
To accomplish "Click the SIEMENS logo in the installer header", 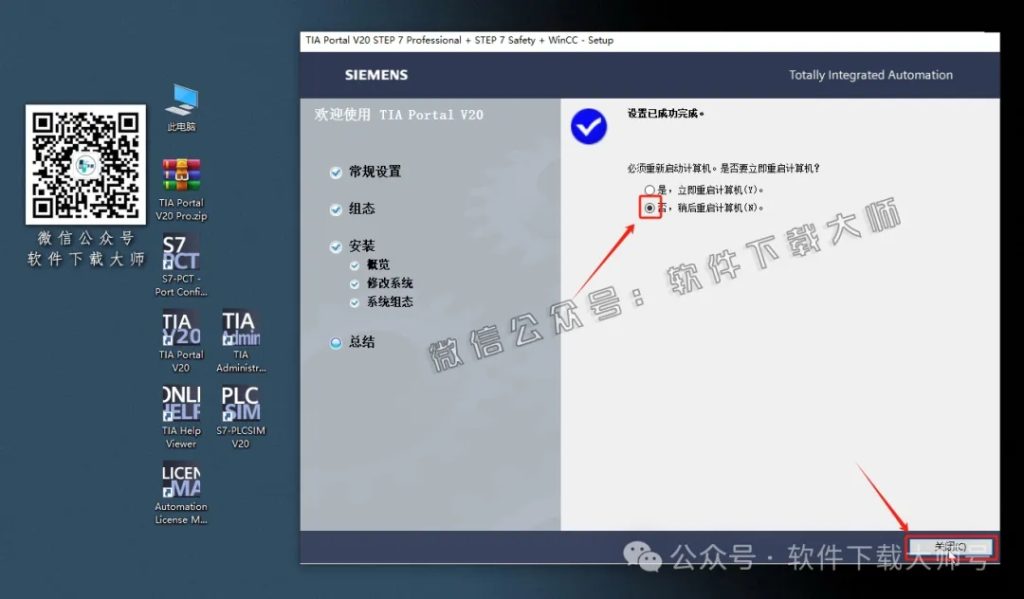I will click(378, 74).
